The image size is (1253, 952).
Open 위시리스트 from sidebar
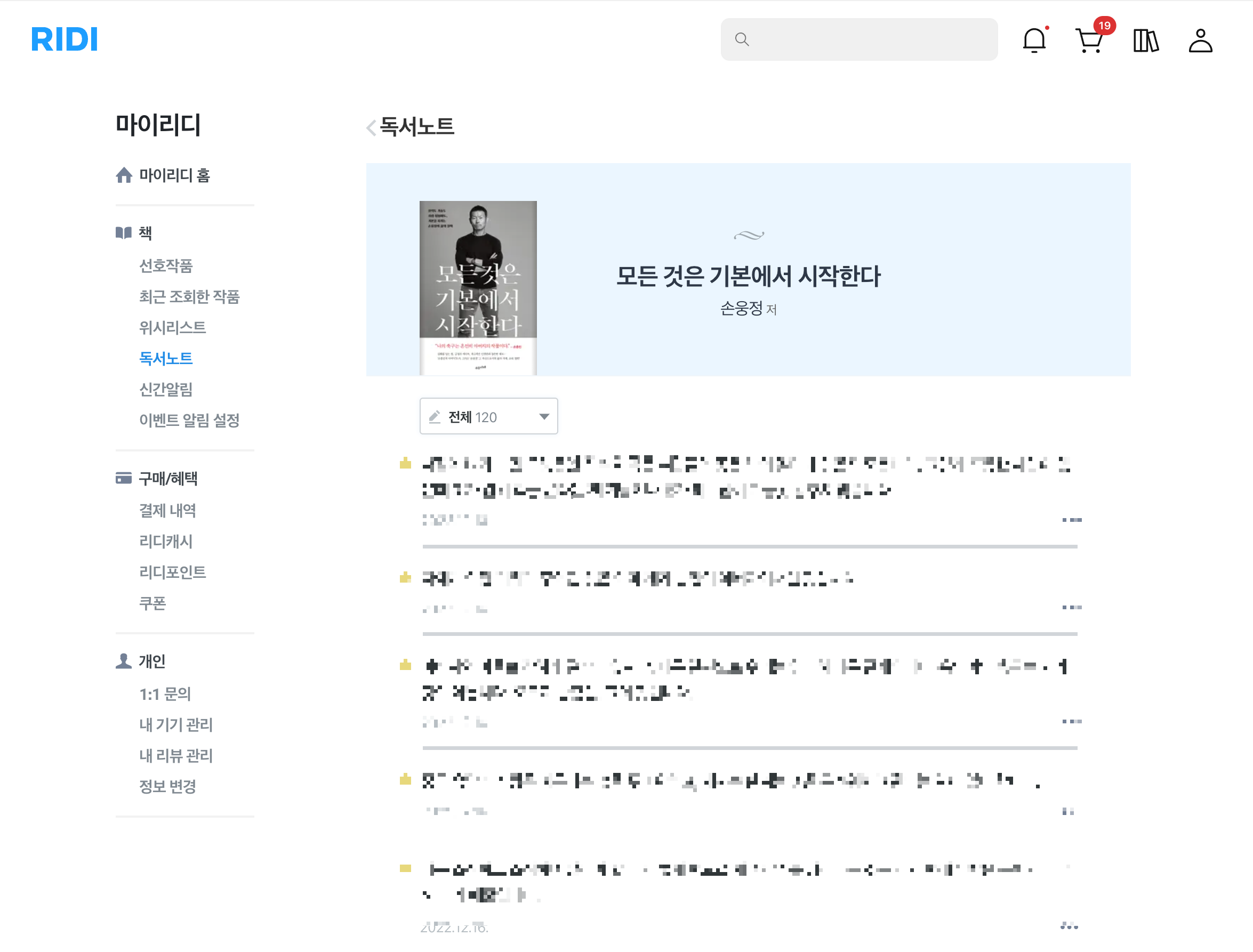point(172,327)
